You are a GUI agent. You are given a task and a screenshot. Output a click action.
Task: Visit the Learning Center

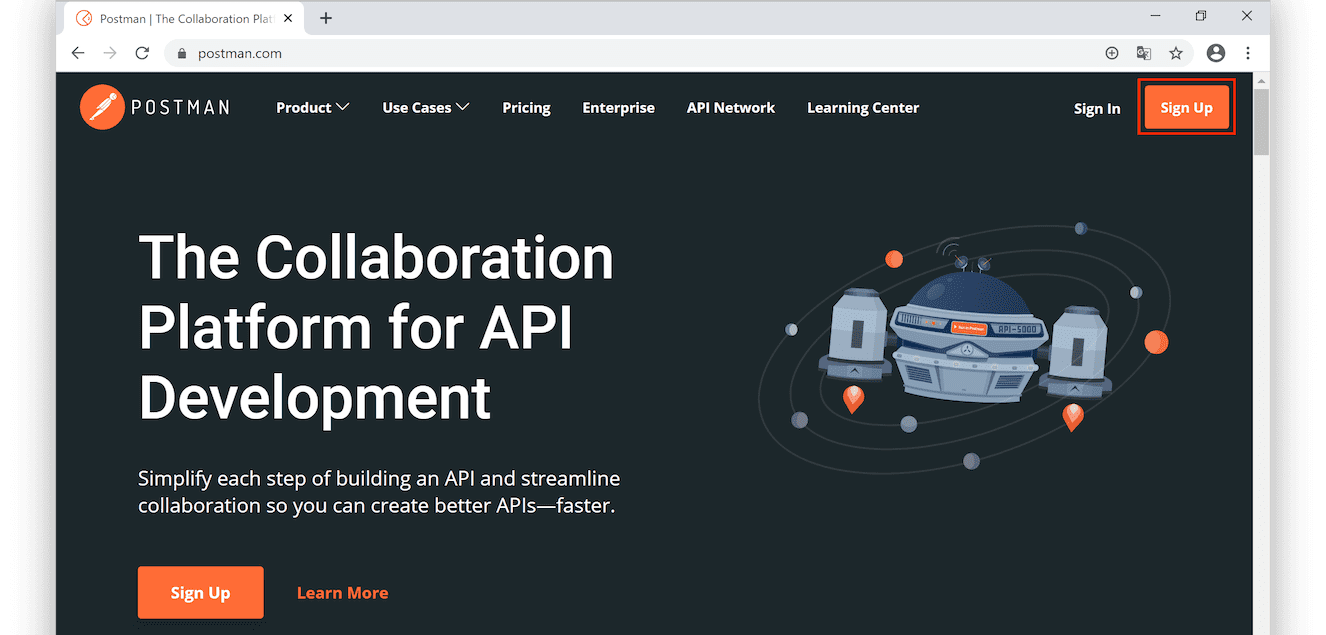(862, 107)
